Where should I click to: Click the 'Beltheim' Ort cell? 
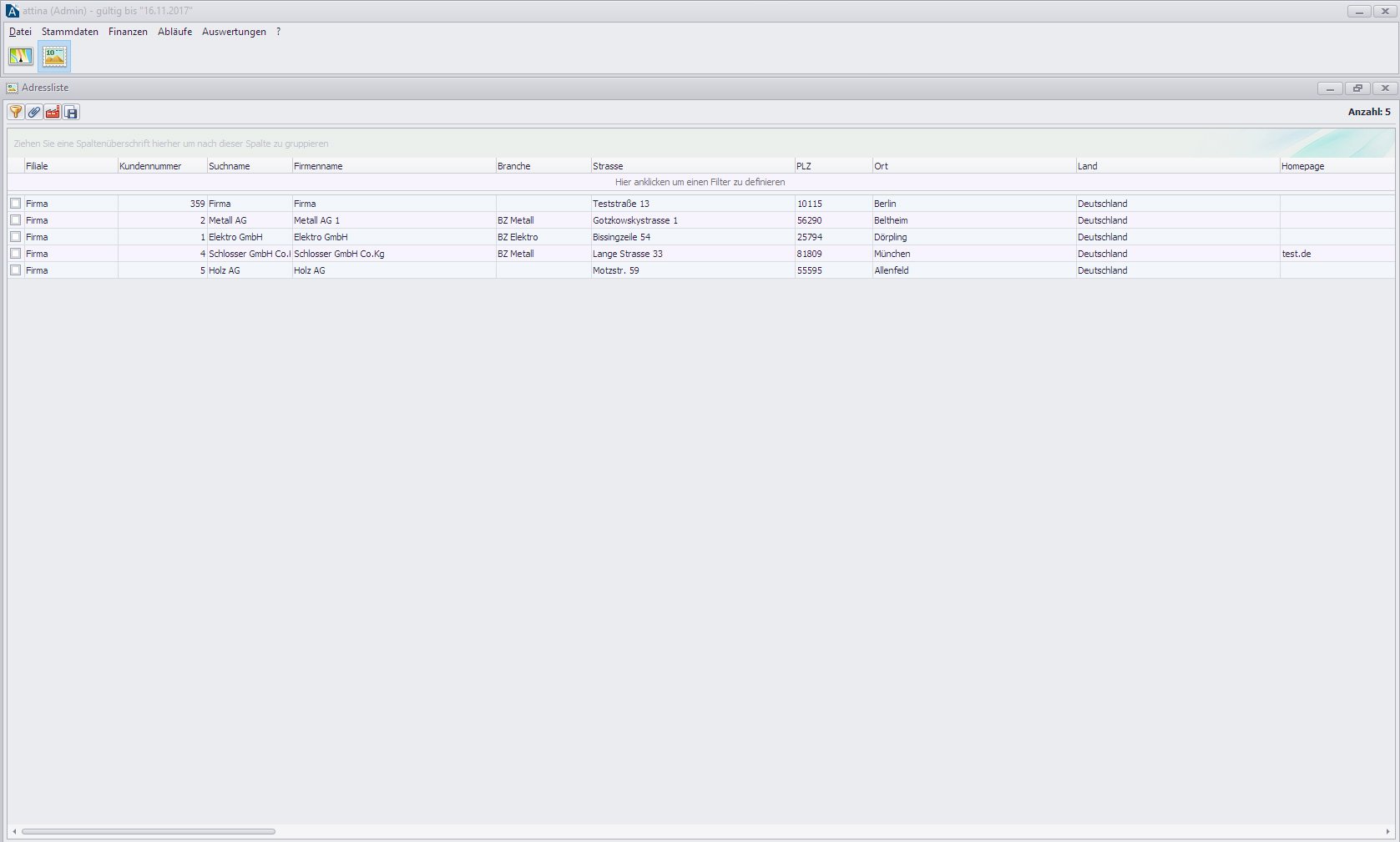click(x=974, y=220)
